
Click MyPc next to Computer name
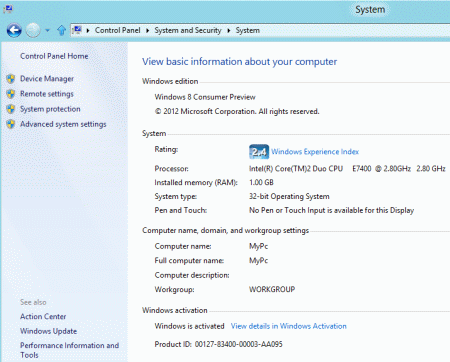(258, 246)
